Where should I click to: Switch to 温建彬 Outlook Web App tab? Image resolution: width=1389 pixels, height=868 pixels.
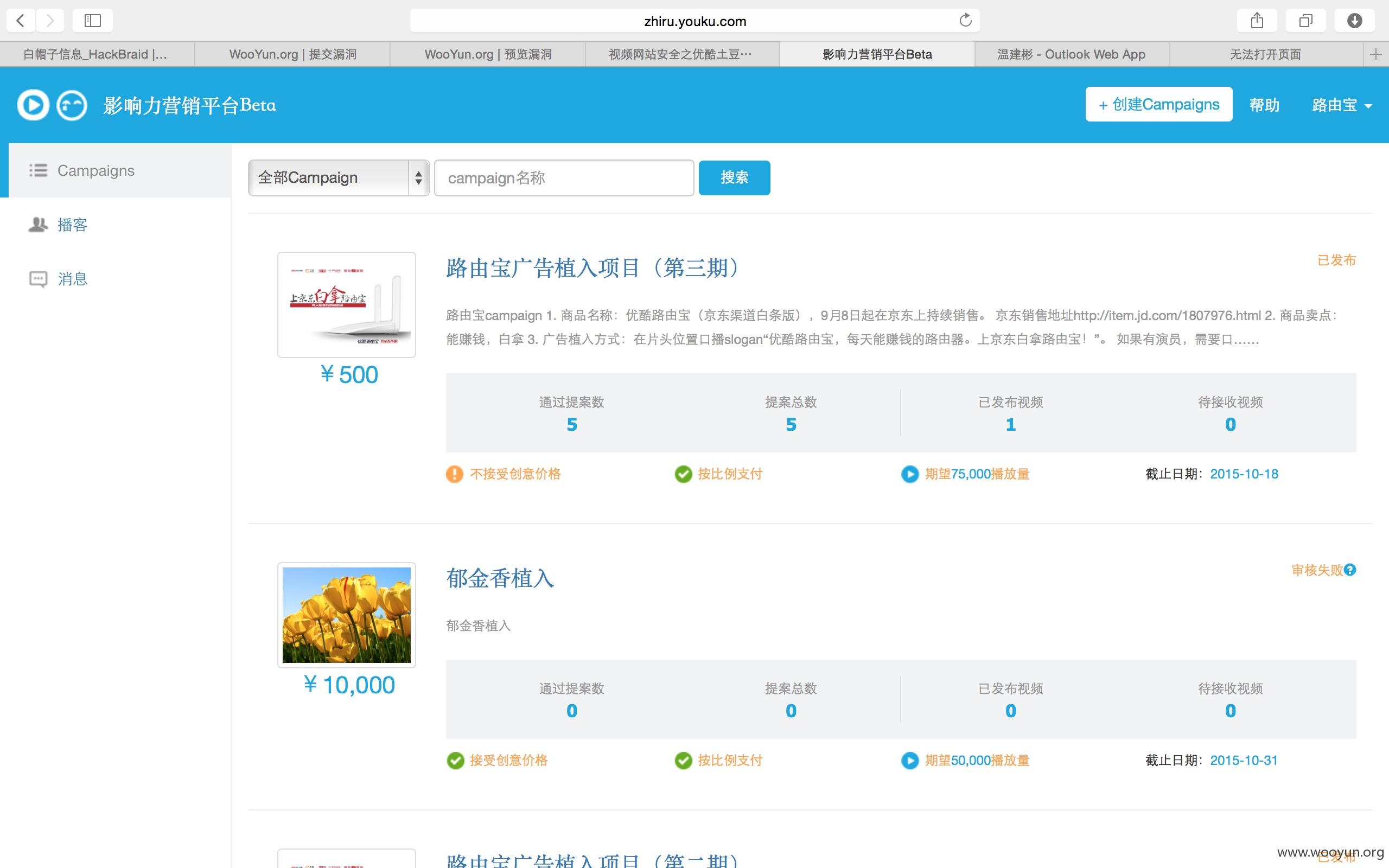(x=1072, y=55)
